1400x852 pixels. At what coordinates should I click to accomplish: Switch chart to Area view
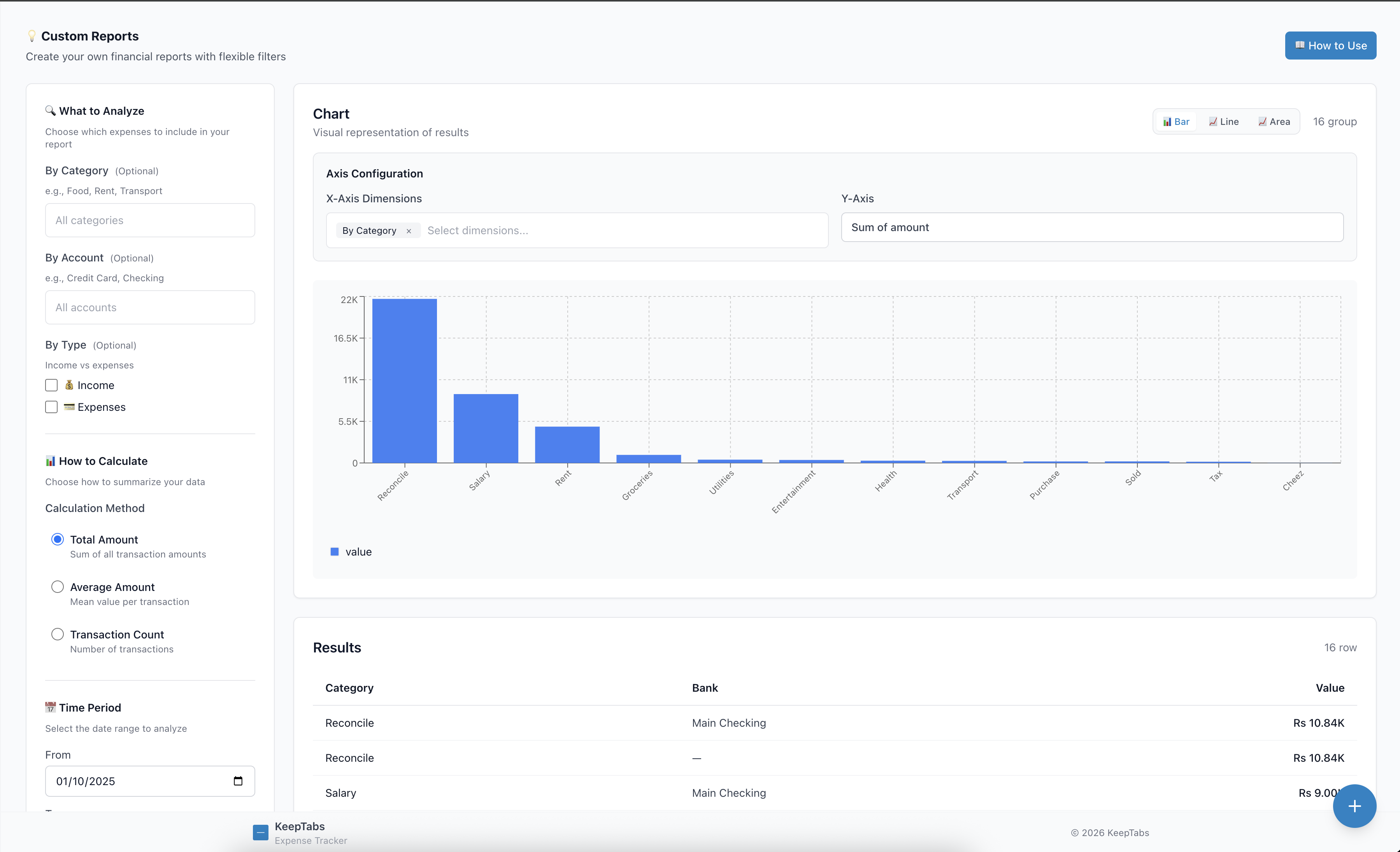[x=1274, y=121]
